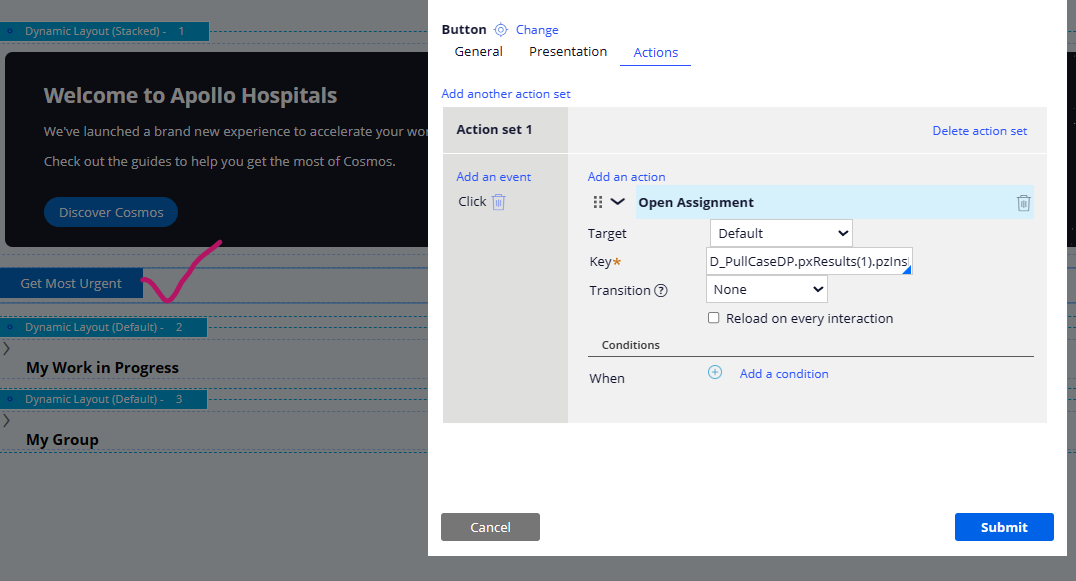Viewport: 1076px width, 581px height.
Task: Open the Target dropdown showing Default
Action: pyautogui.click(x=780, y=232)
